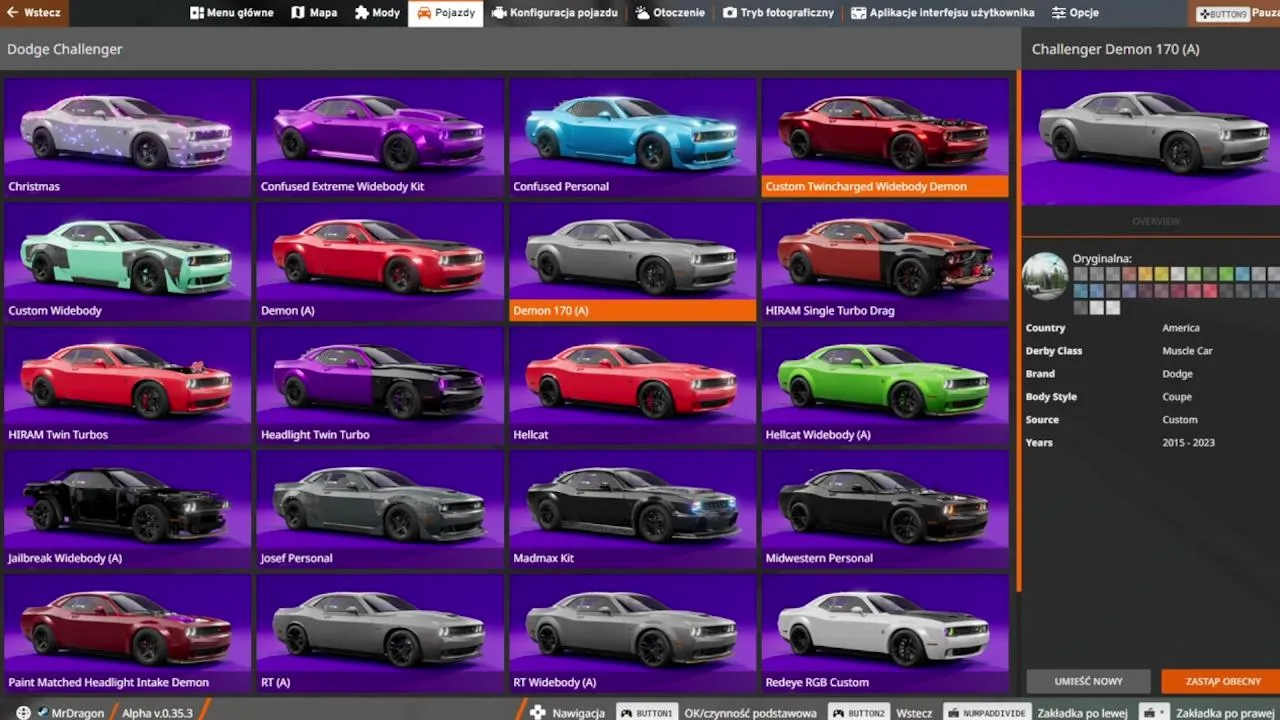Image resolution: width=1280 pixels, height=720 pixels.
Task: Select HIRAM Twin Turbos configuration
Action: coord(127,385)
